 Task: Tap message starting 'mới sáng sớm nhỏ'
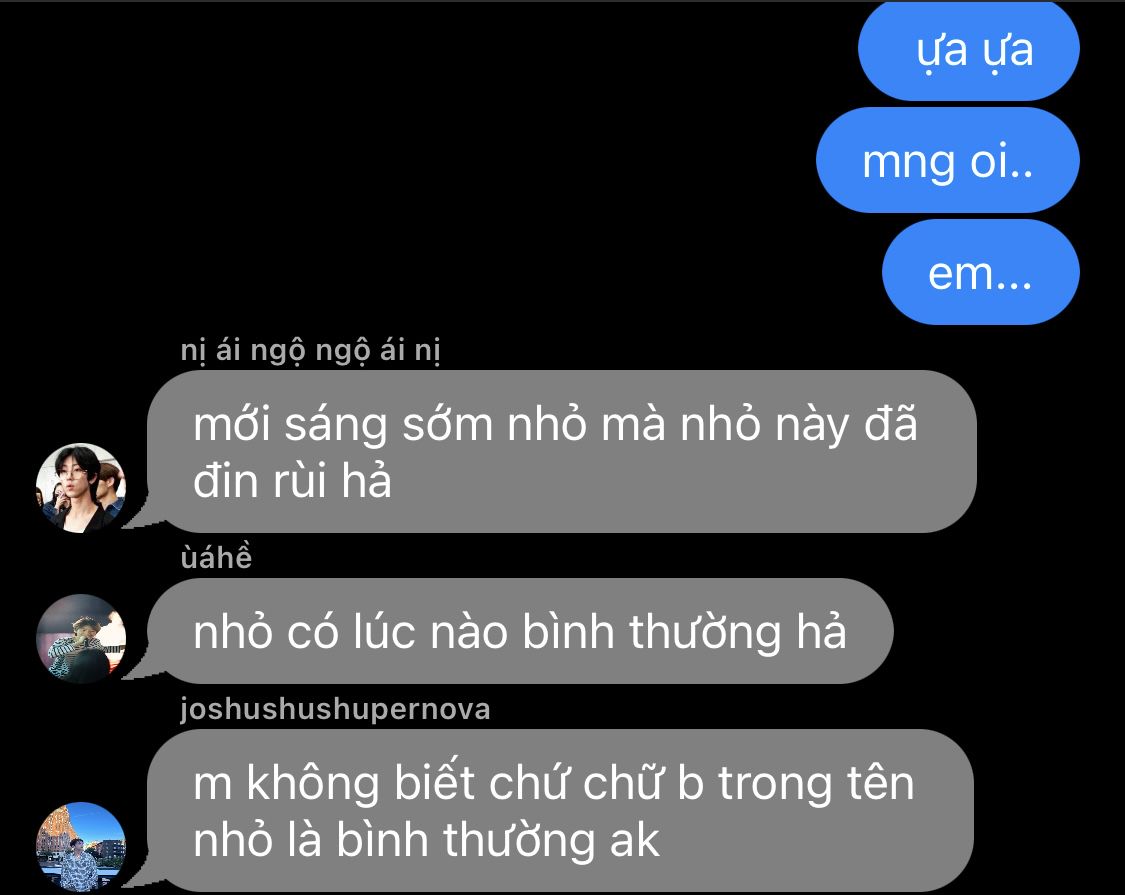tap(562, 451)
